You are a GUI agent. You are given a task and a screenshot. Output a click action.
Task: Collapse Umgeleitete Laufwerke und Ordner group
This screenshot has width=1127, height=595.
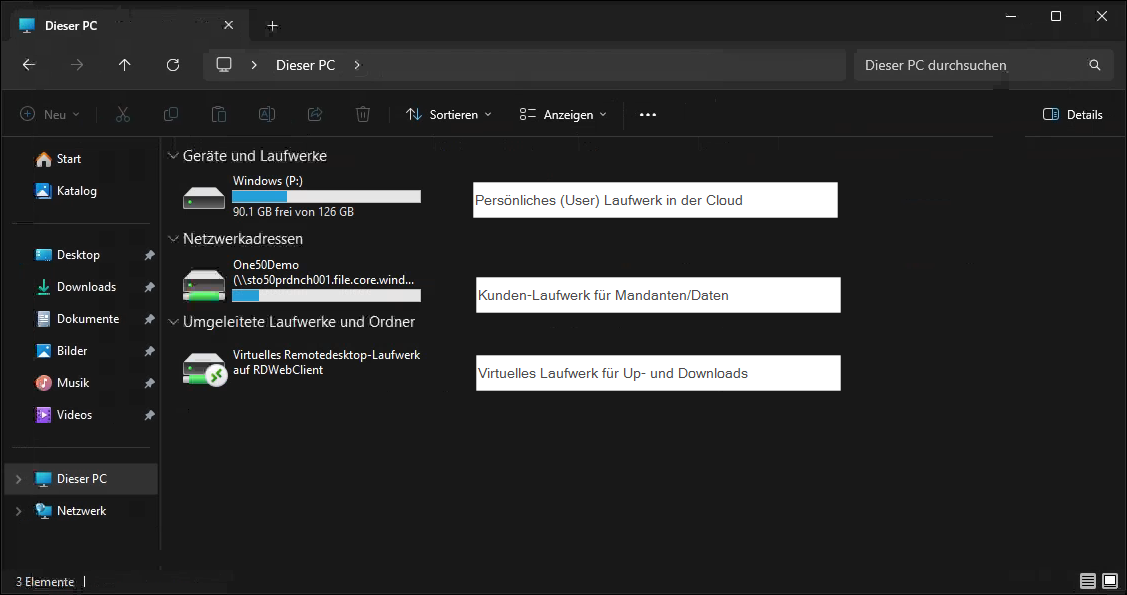click(172, 322)
